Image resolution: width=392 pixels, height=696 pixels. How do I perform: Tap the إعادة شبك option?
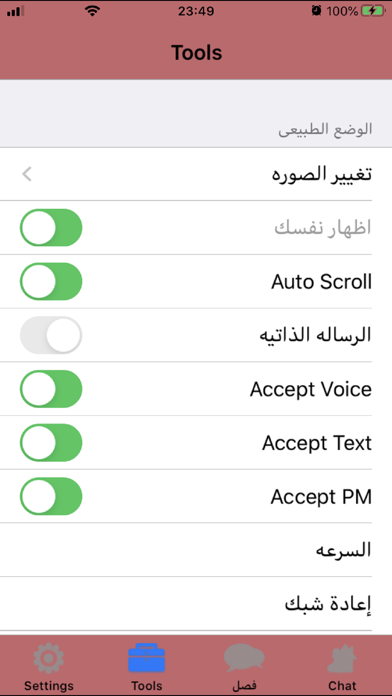coord(196,604)
